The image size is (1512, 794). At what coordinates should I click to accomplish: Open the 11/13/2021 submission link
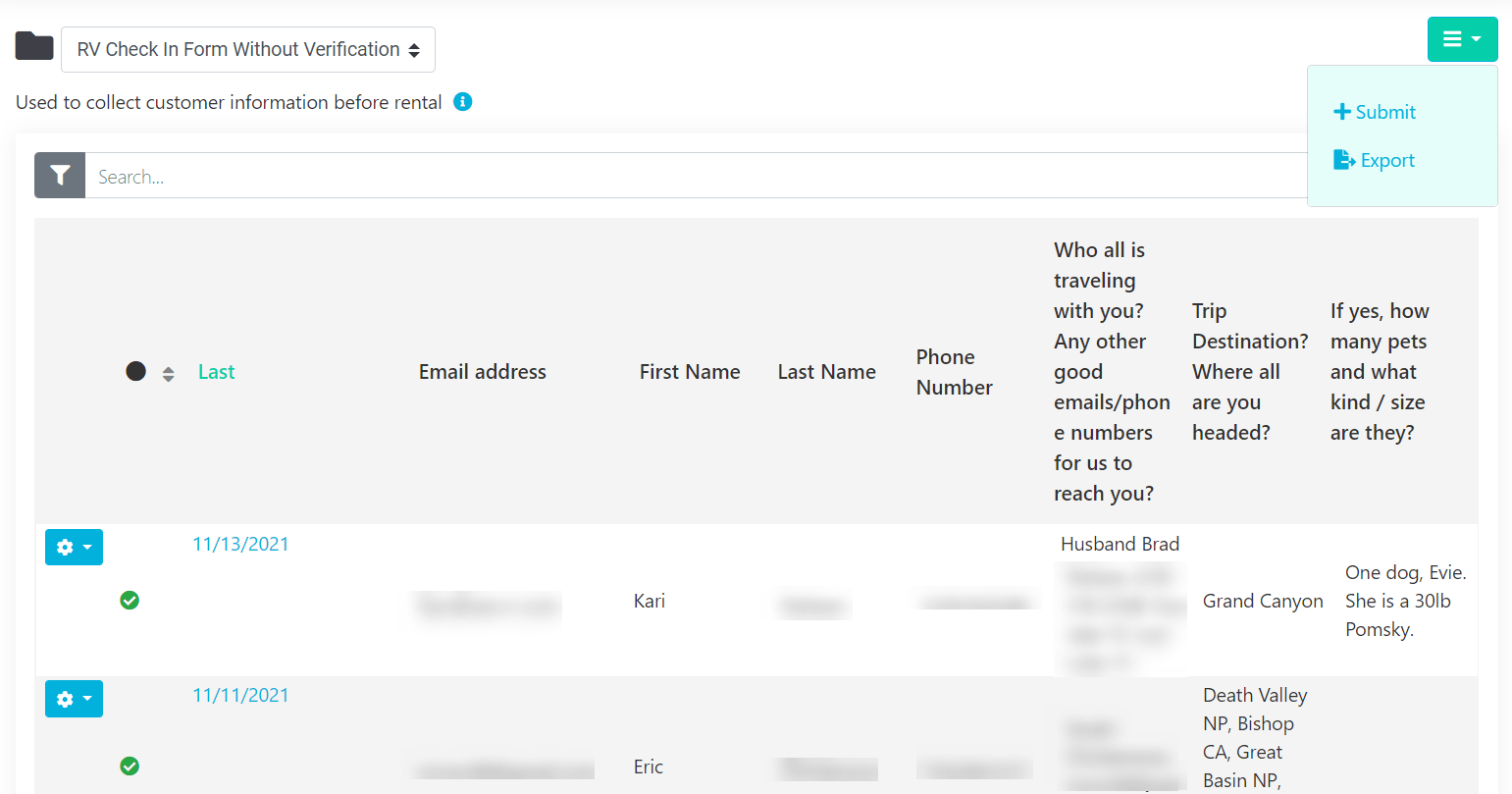tap(240, 545)
